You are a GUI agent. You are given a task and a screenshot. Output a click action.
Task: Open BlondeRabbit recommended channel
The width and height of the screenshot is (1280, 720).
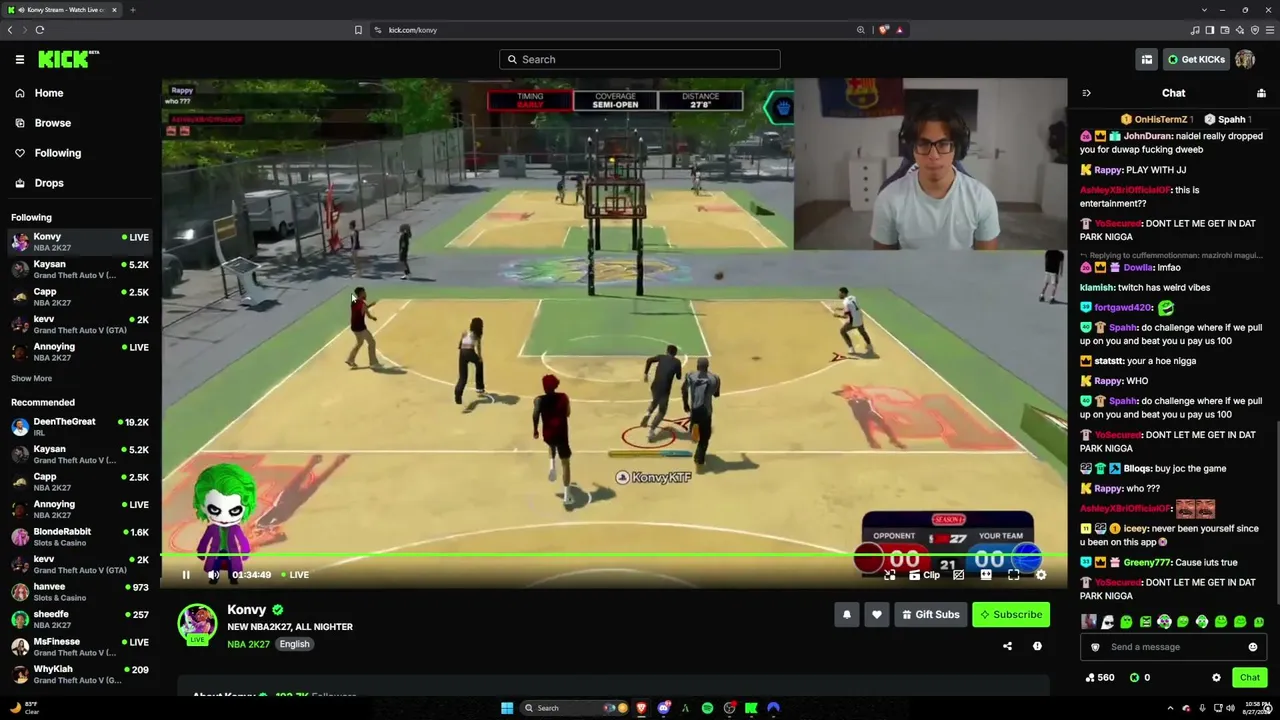pos(80,537)
